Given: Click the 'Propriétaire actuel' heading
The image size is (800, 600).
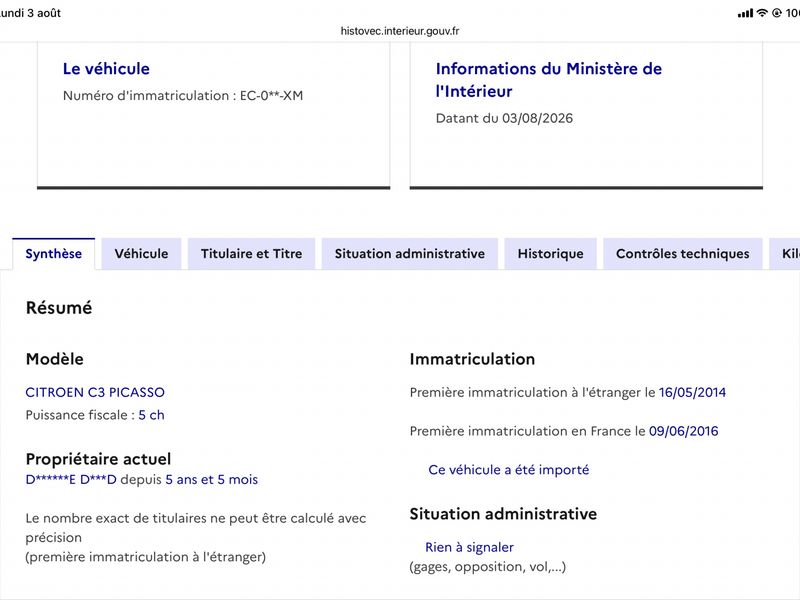Looking at the screenshot, I should (98, 459).
